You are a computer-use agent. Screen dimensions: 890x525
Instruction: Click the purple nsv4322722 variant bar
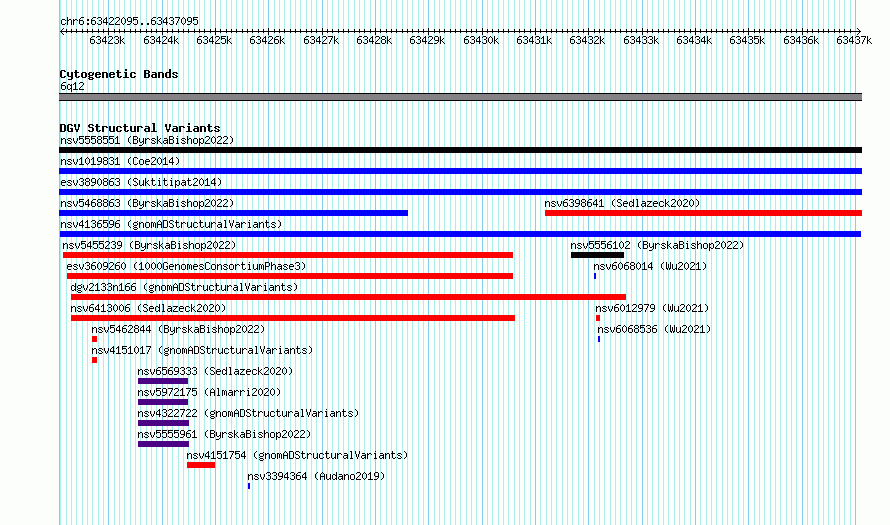(163, 423)
